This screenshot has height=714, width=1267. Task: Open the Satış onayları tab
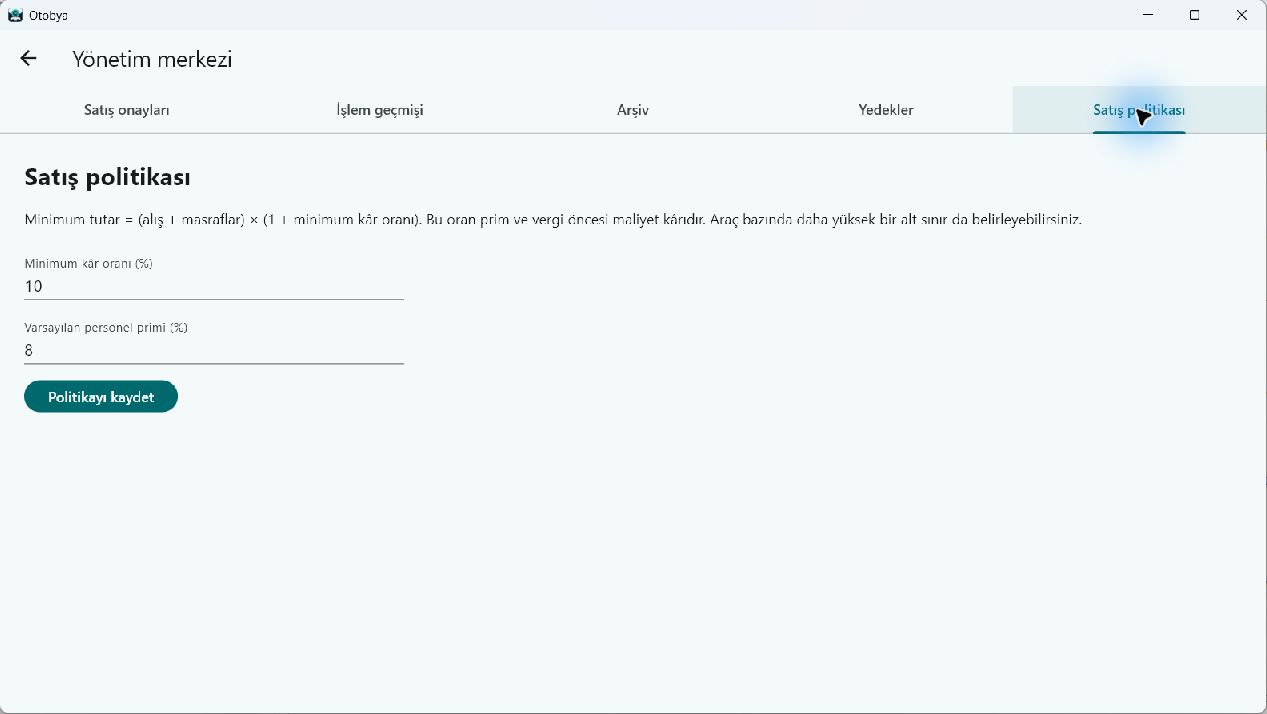point(127,110)
